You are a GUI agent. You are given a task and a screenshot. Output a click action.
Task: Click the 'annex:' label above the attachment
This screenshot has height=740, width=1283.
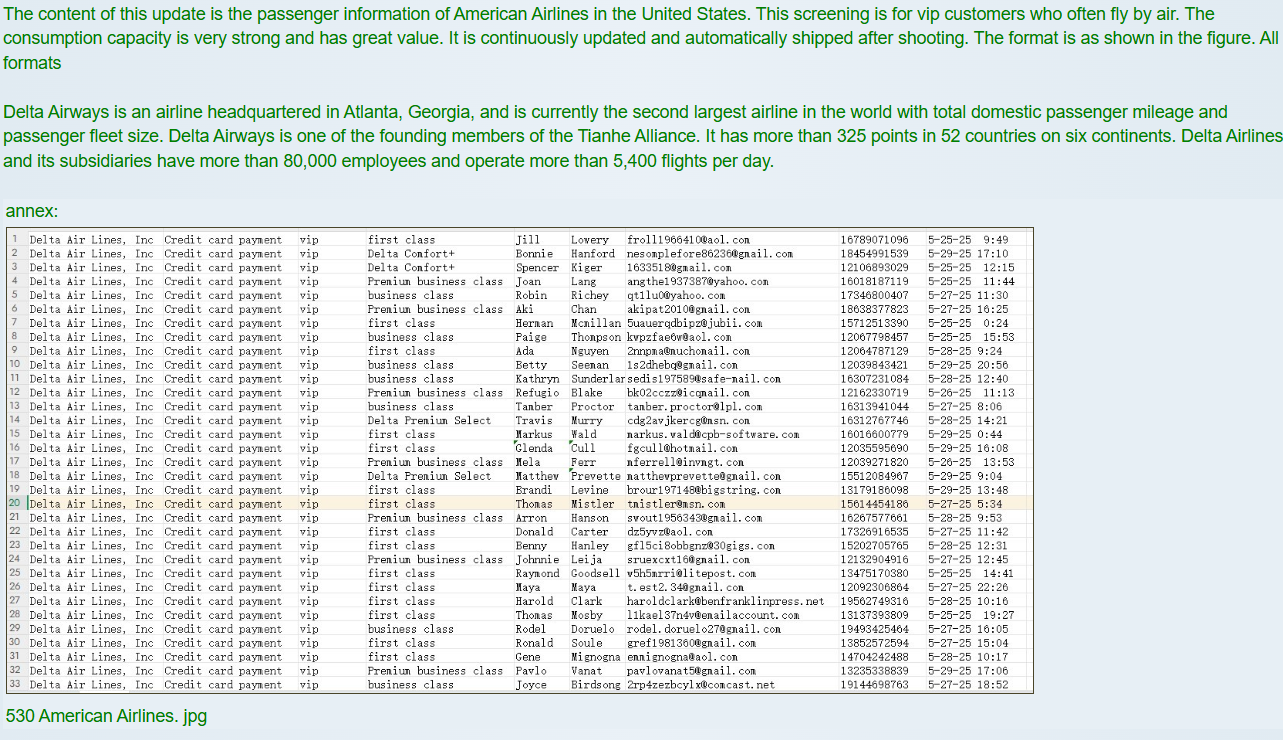[x=32, y=211]
